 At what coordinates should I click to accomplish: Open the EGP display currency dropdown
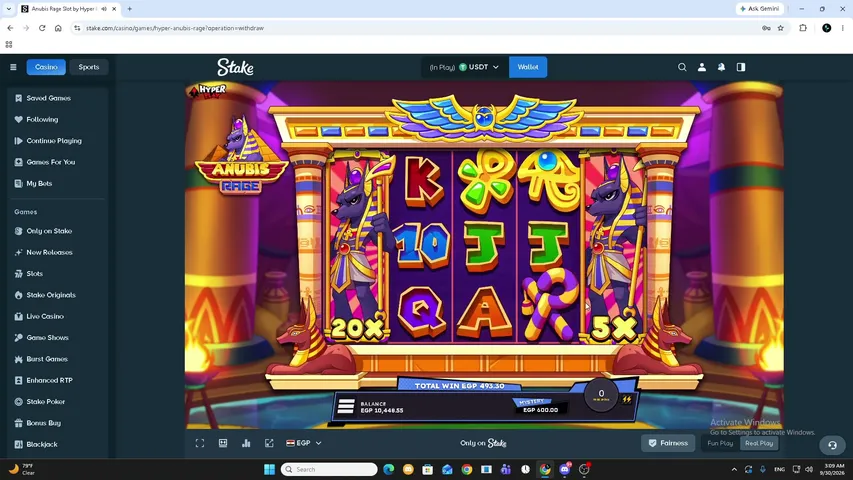(304, 443)
